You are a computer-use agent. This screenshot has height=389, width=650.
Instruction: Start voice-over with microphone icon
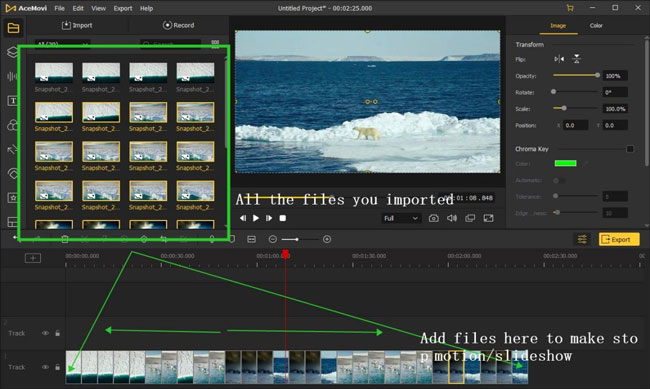pos(211,239)
